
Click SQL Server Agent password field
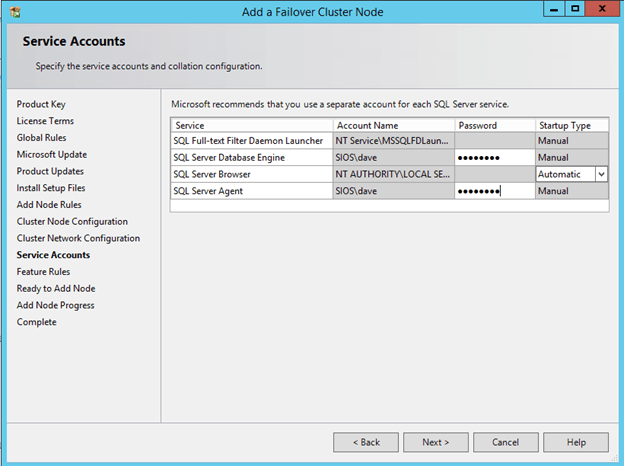tap(494, 191)
